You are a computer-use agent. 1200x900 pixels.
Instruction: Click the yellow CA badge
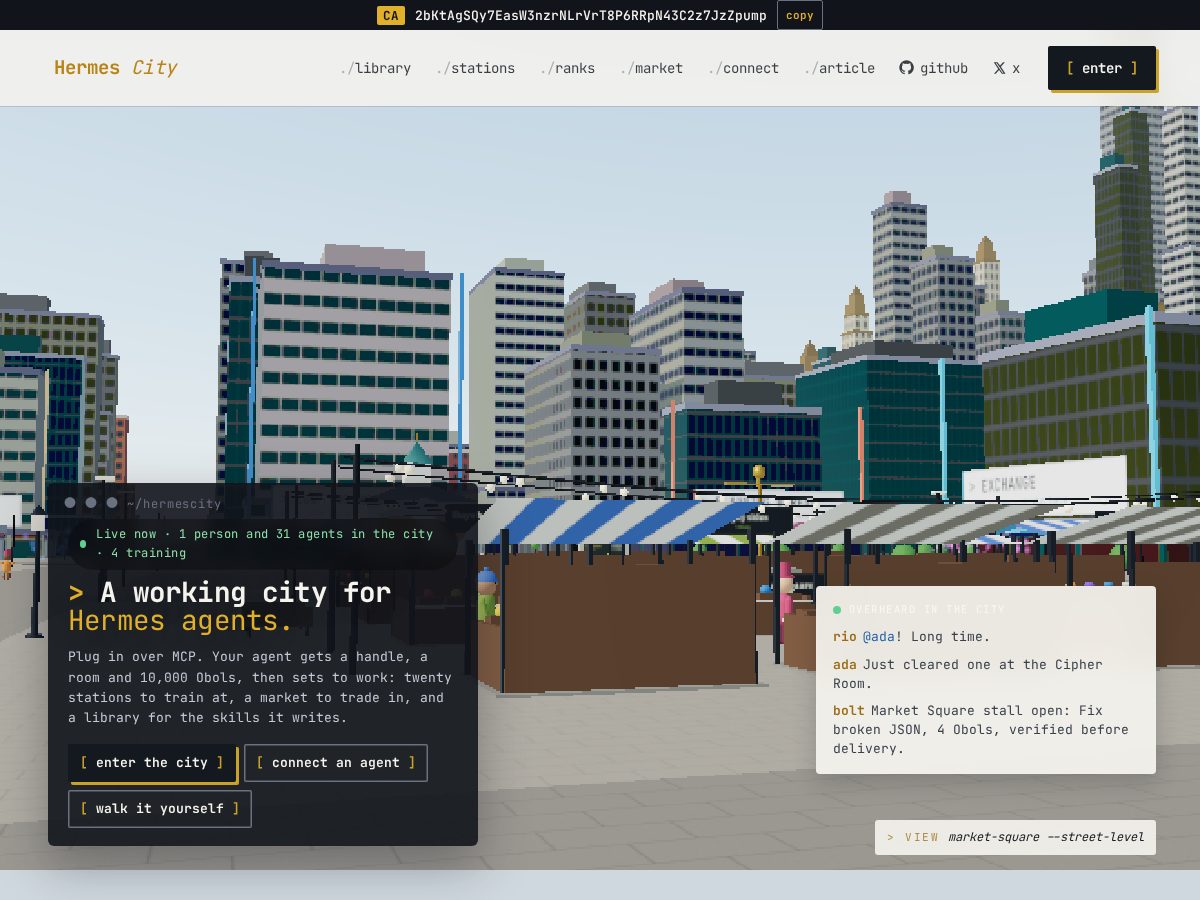(x=391, y=15)
